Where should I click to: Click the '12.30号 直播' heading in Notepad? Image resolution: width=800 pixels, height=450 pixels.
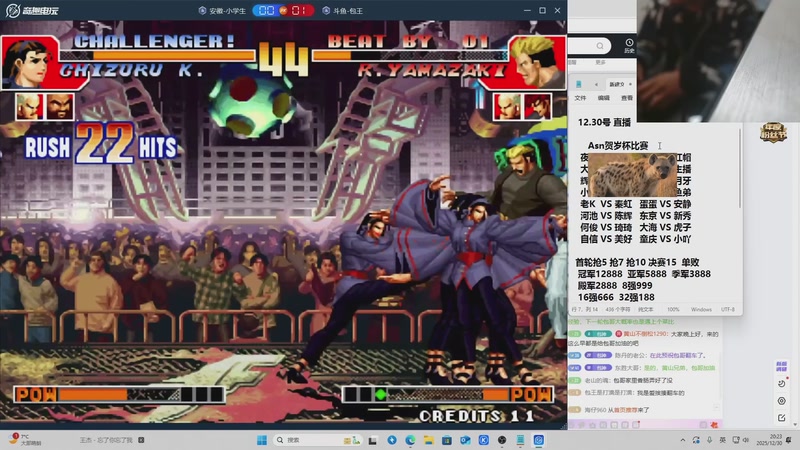coord(604,122)
